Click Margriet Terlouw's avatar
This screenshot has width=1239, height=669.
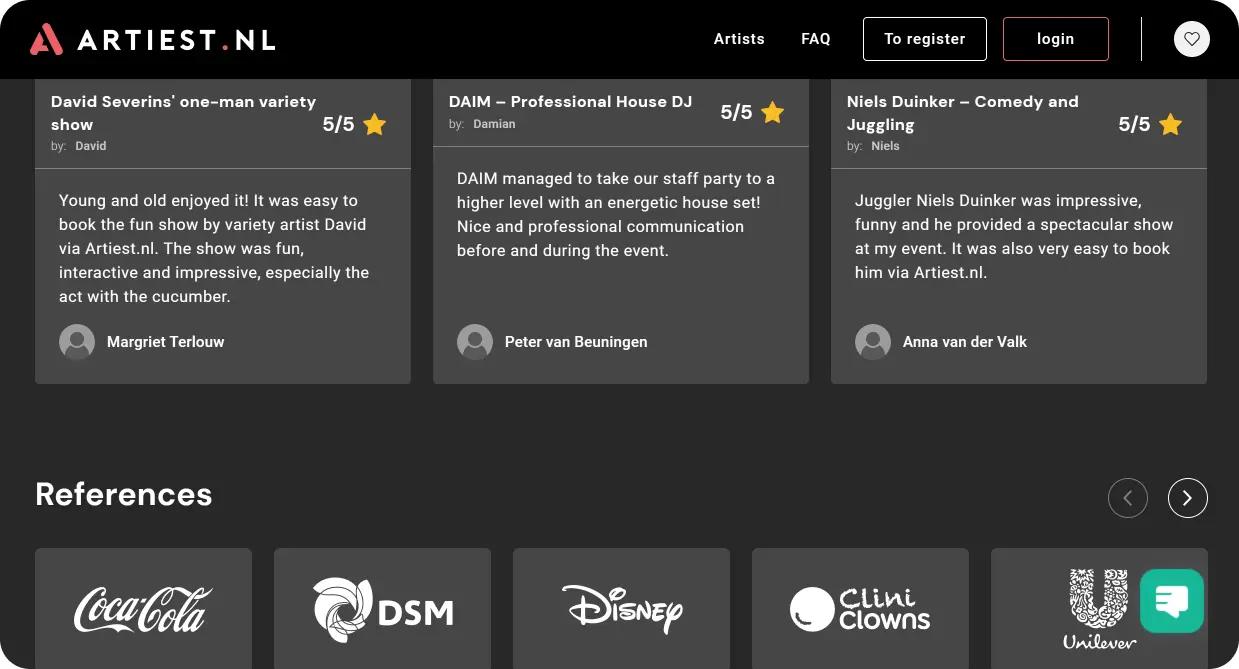(77, 342)
